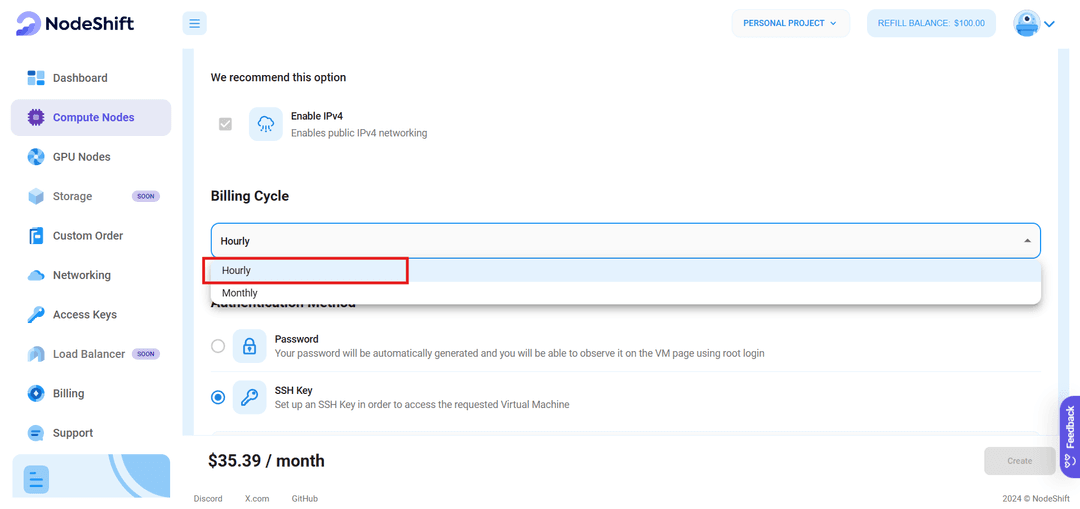Click the NodeShift logo

pos(75,23)
